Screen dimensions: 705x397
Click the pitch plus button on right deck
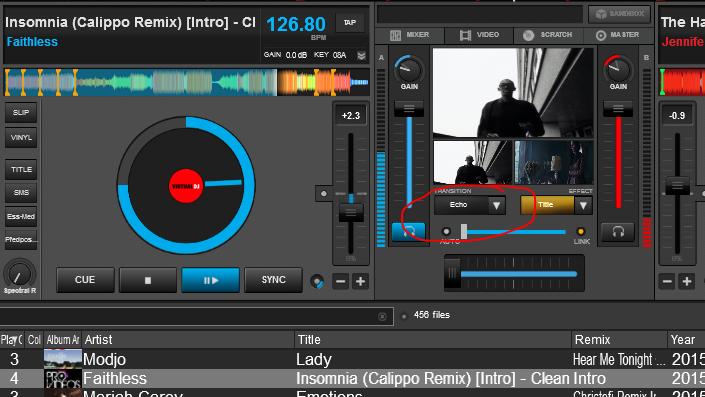[x=687, y=281]
